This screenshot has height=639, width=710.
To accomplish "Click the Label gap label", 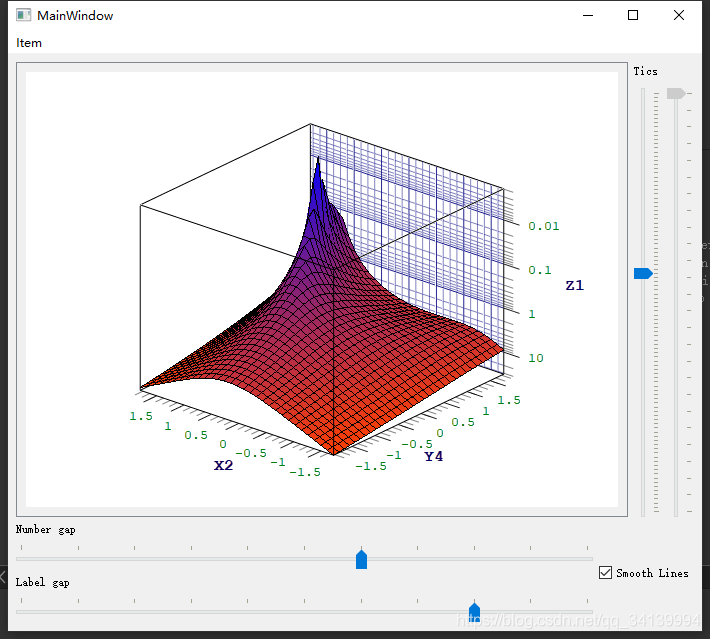I will pos(42,582).
